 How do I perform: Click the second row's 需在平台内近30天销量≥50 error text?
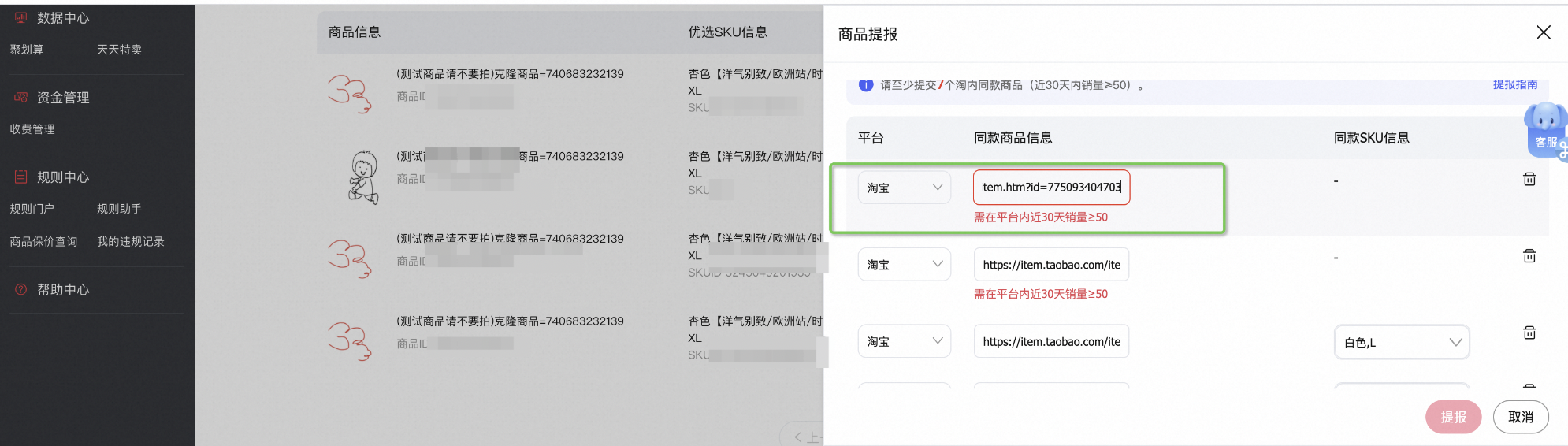[1040, 294]
